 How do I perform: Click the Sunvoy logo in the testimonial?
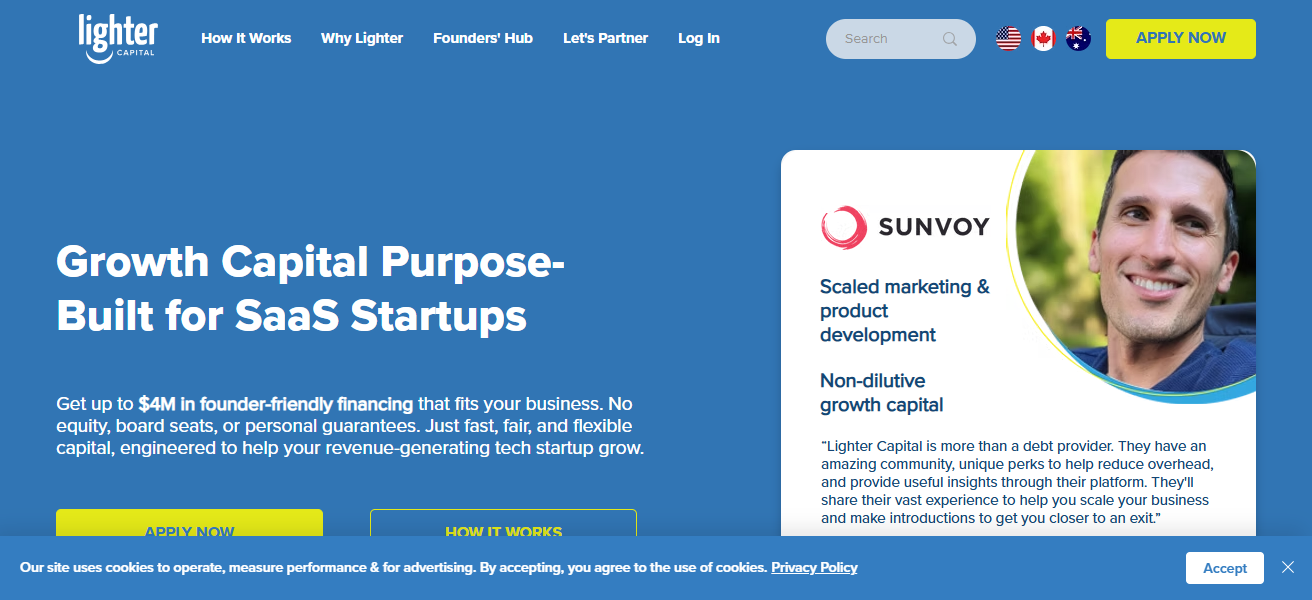coord(904,227)
